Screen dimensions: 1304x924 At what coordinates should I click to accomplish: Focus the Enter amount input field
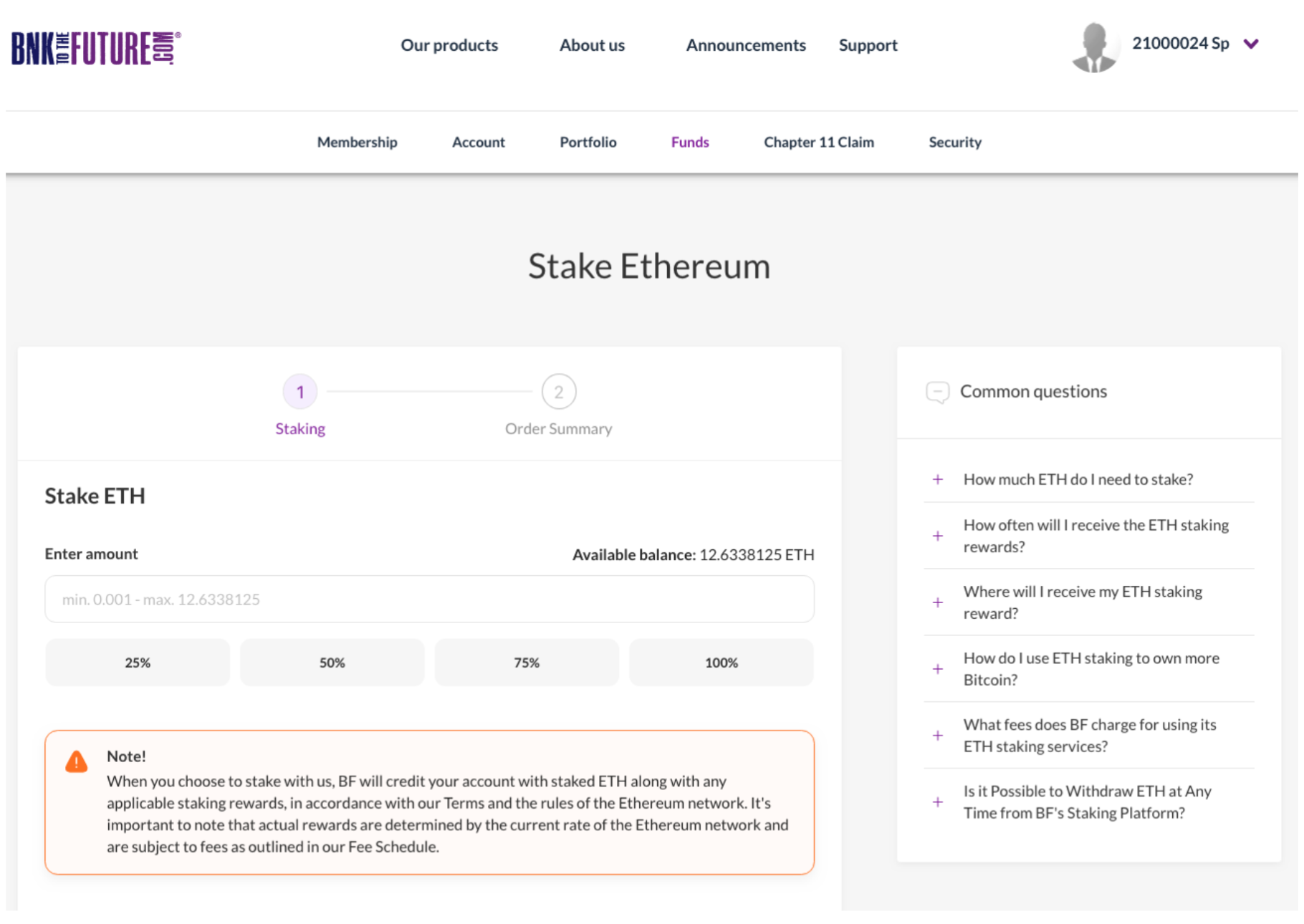click(429, 599)
